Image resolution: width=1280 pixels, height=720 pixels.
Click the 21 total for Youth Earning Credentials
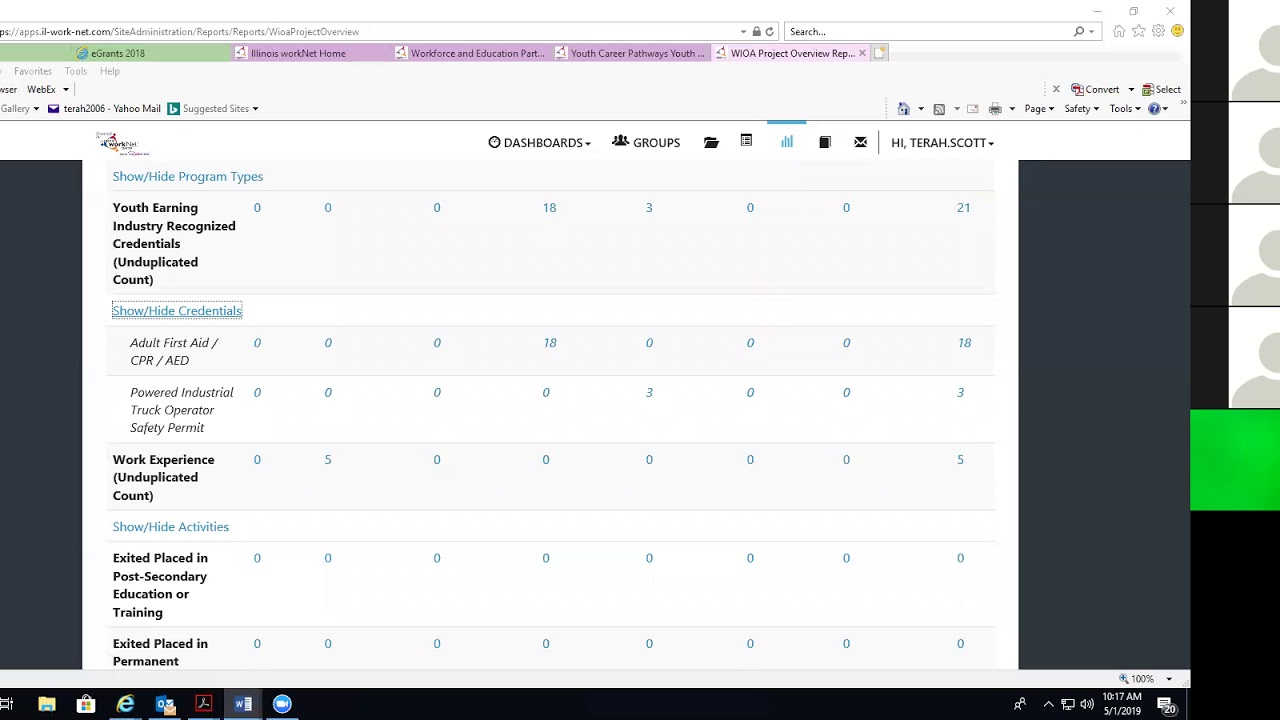click(963, 208)
